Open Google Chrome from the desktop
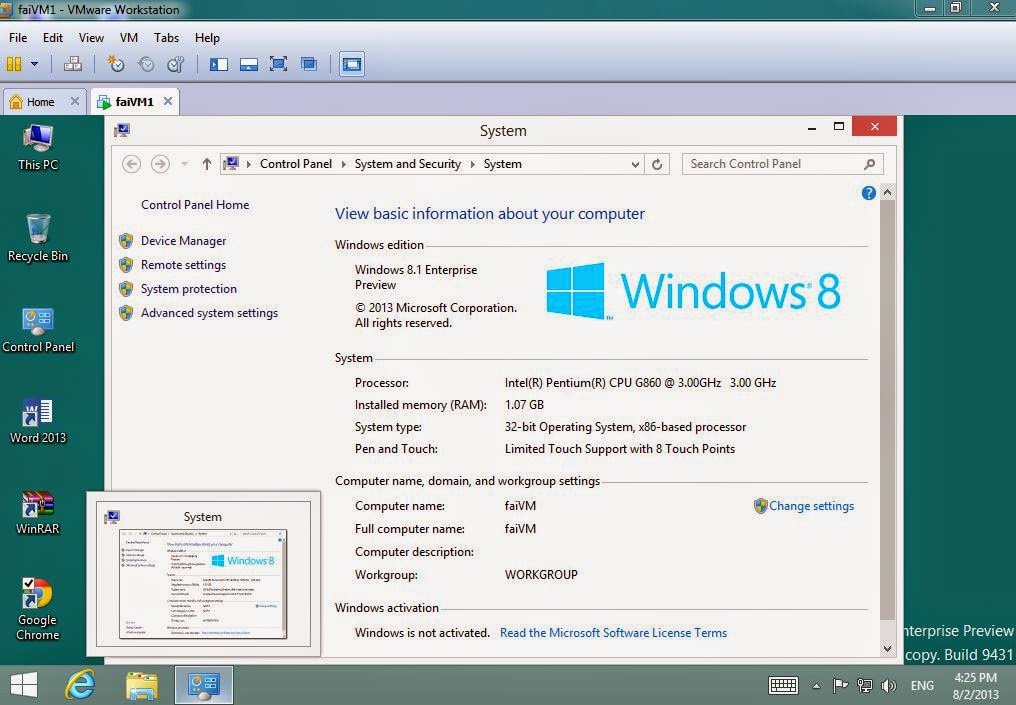Viewport: 1016px width, 705px height. pos(38,600)
